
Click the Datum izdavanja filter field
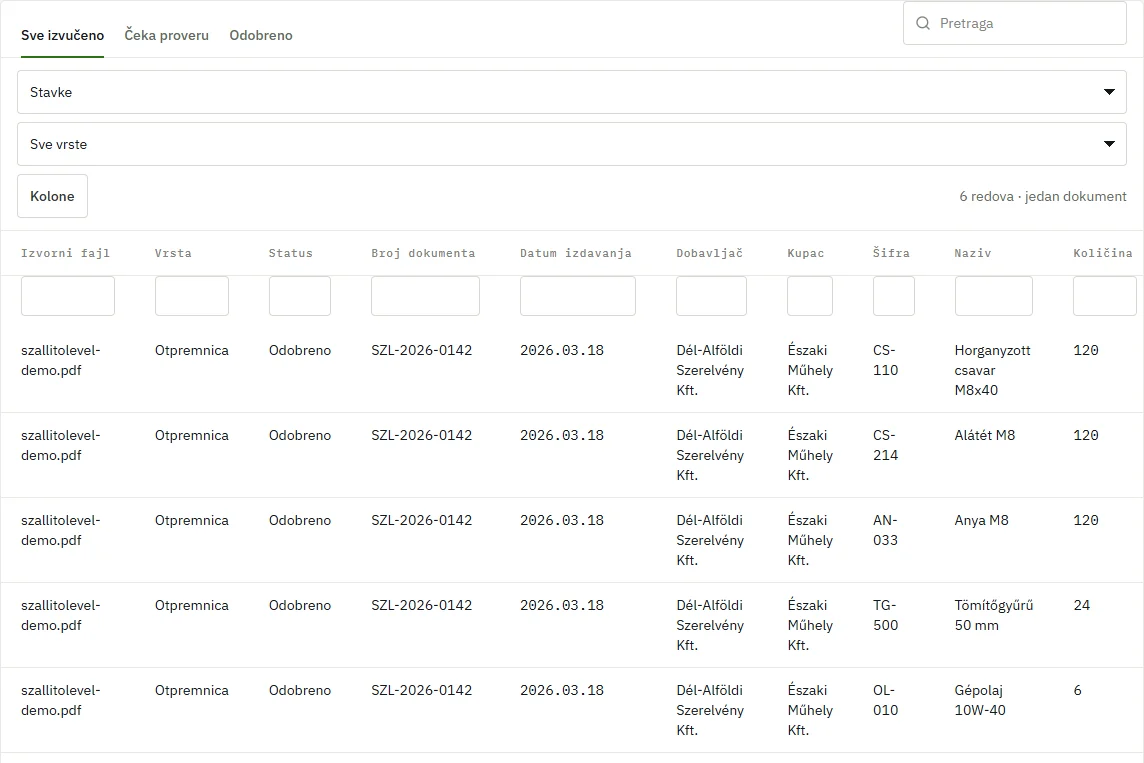(578, 296)
